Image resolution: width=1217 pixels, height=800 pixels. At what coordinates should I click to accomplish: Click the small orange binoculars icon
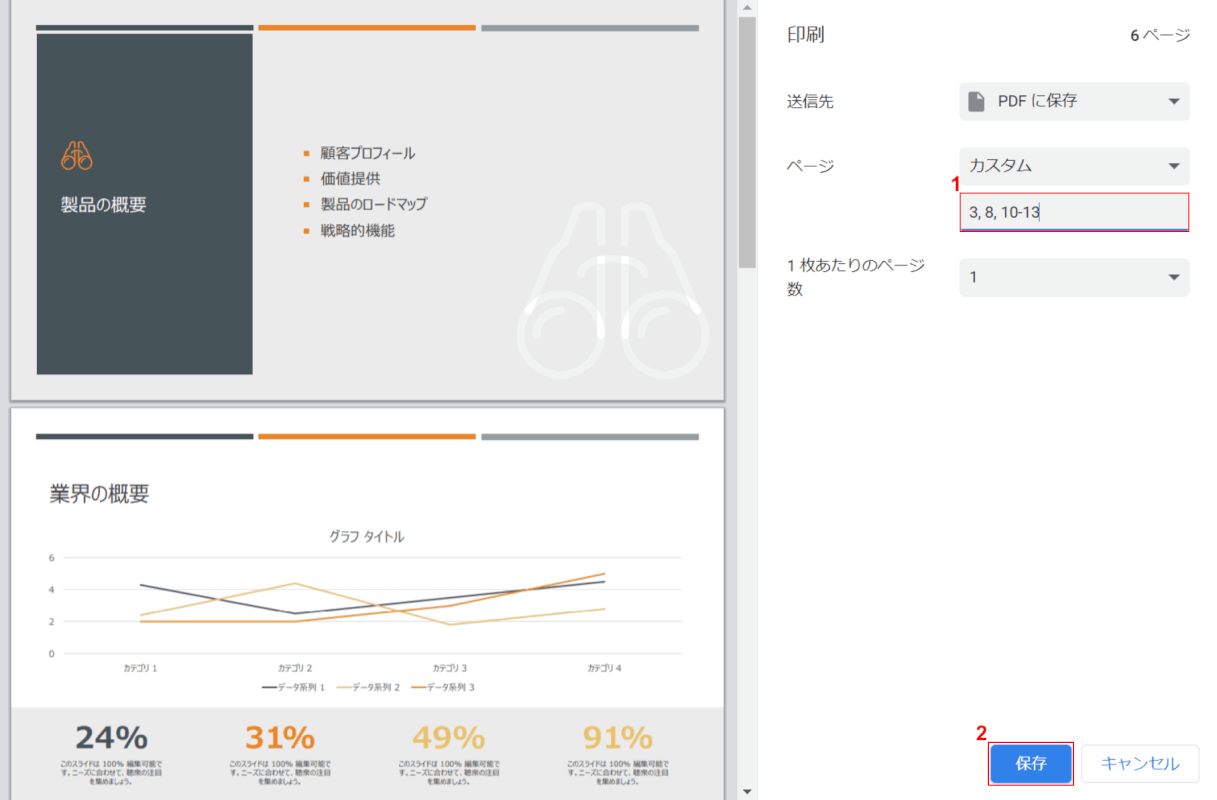click(x=77, y=155)
